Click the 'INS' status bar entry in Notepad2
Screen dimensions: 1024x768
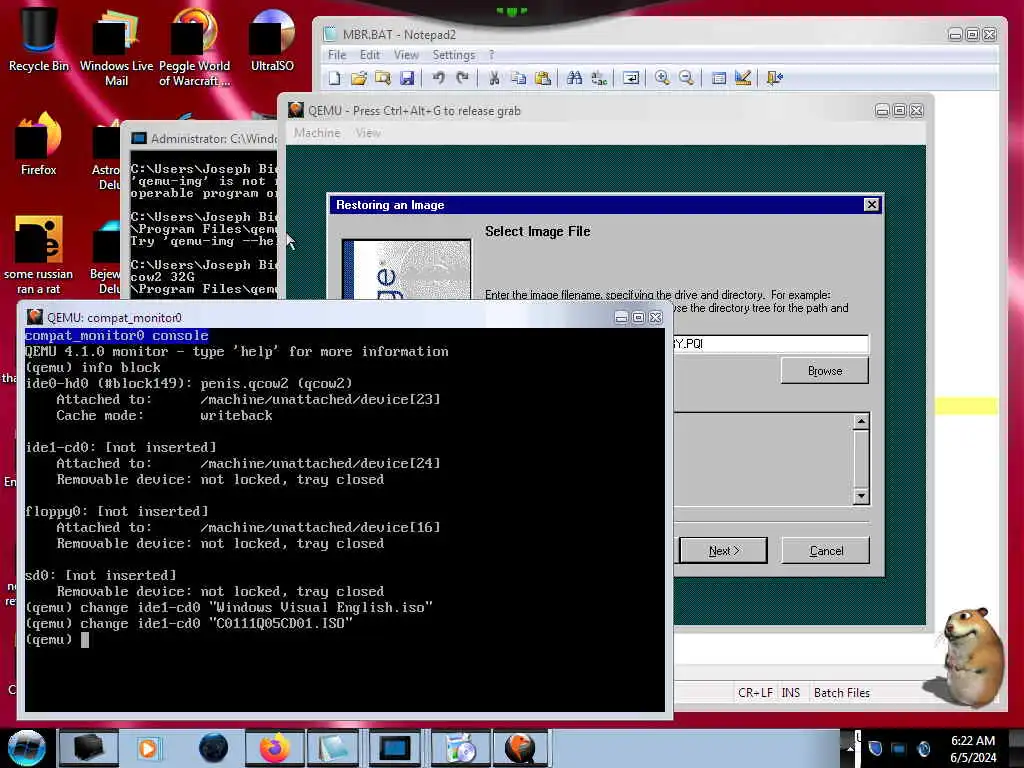coord(791,693)
